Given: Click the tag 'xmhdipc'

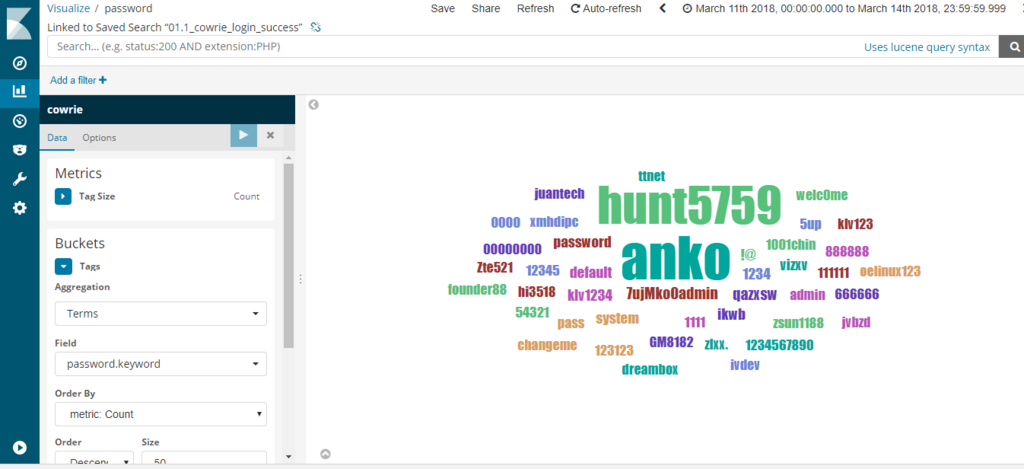Looking at the screenshot, I should (554, 222).
